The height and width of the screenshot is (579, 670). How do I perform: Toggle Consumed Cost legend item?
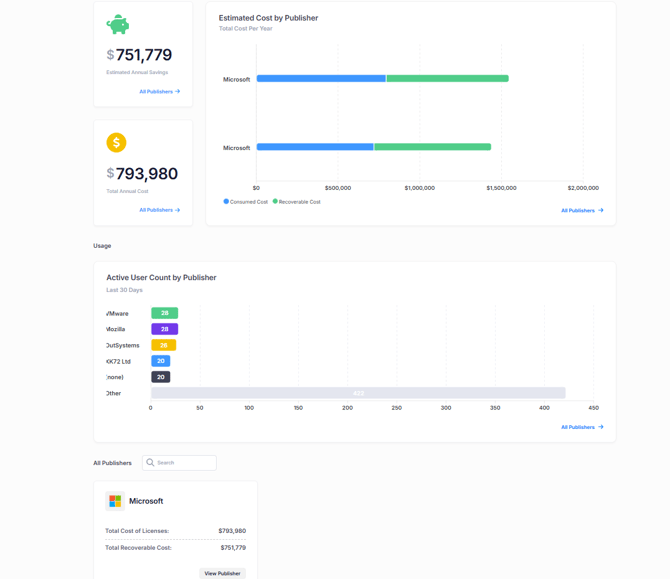point(246,202)
